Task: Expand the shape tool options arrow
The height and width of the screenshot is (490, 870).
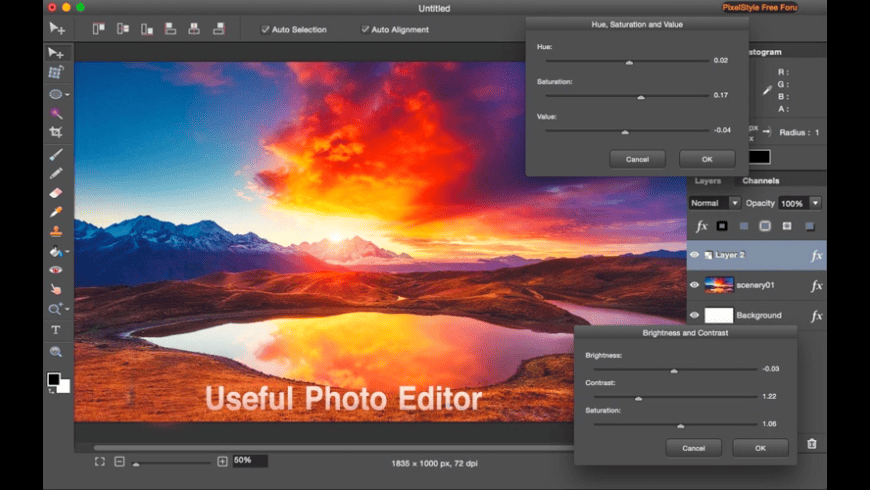Action: click(x=67, y=309)
